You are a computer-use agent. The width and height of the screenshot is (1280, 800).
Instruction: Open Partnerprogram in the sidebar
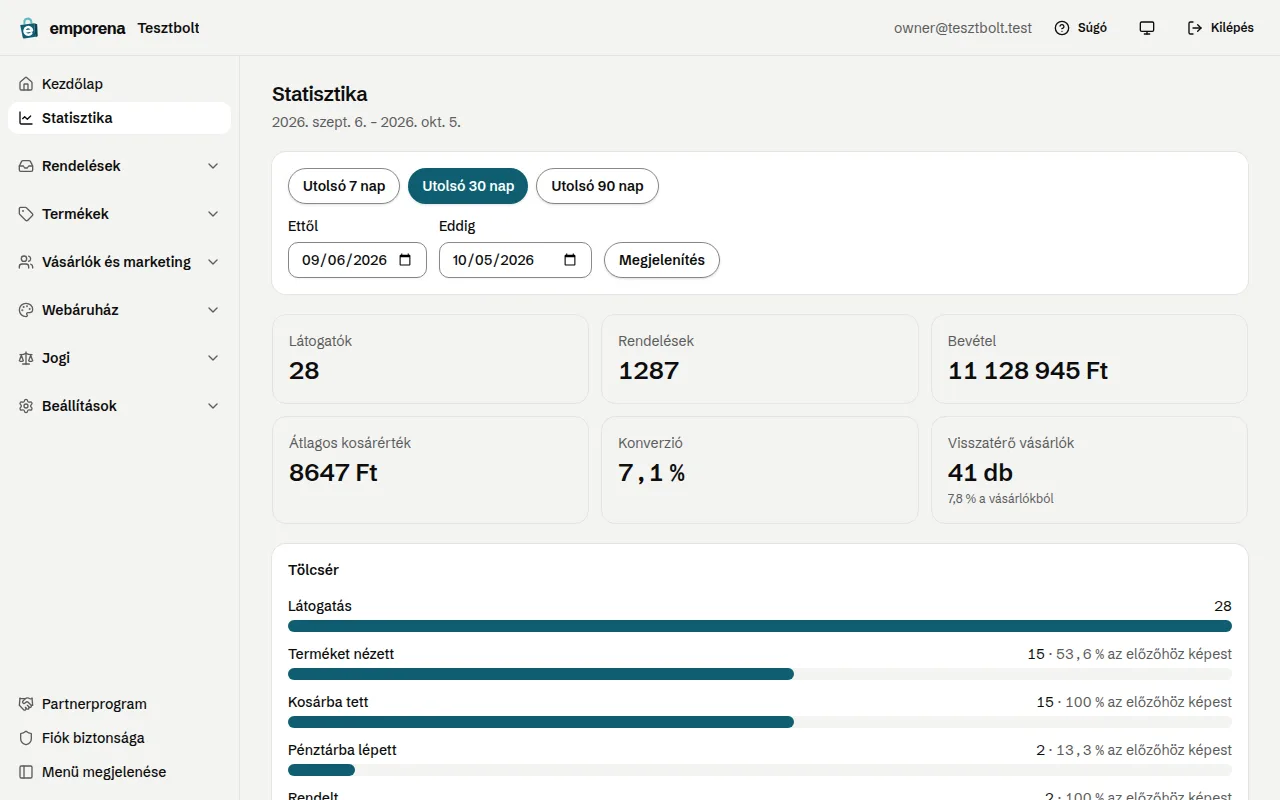[119, 704]
